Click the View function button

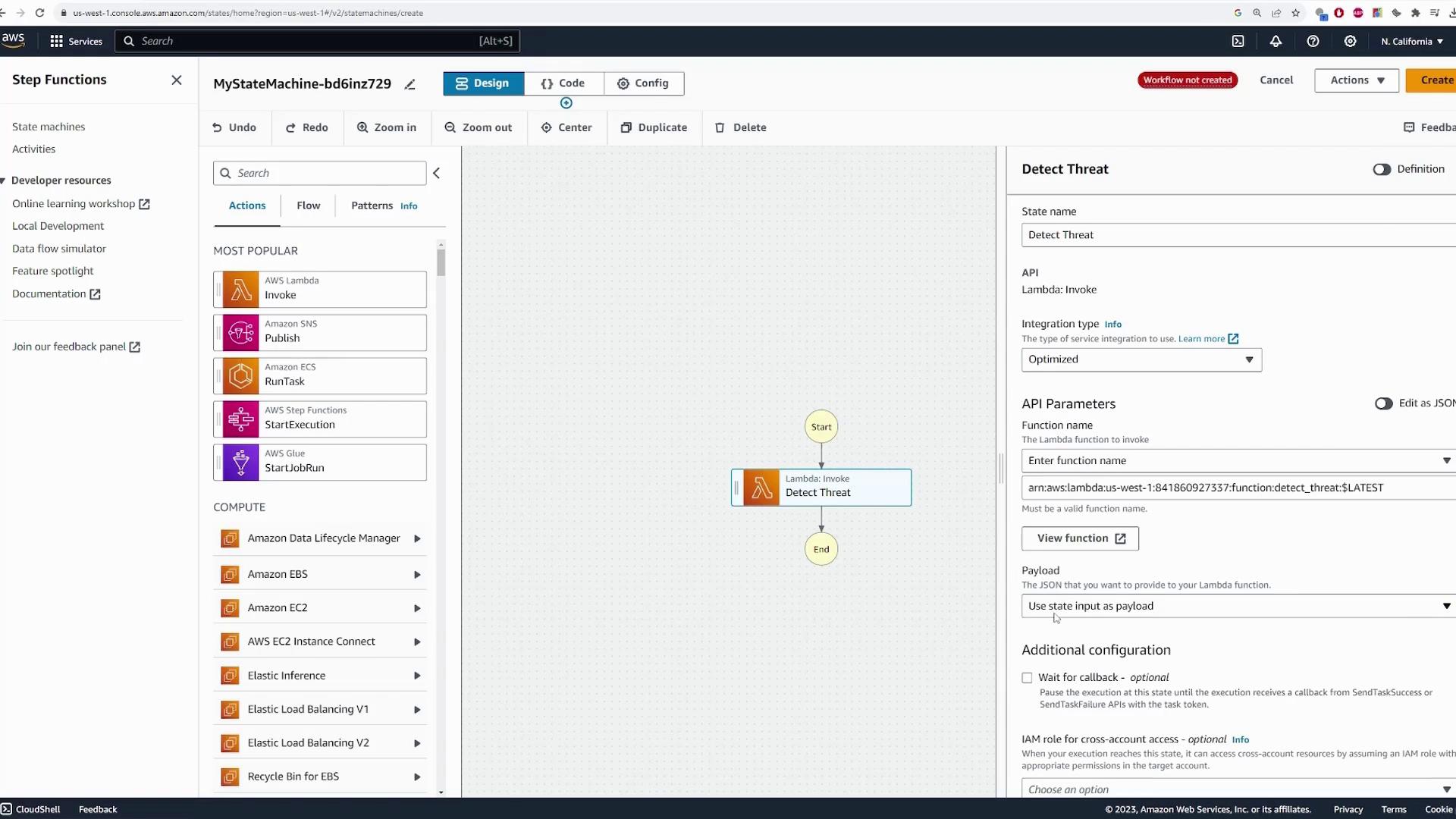point(1080,538)
